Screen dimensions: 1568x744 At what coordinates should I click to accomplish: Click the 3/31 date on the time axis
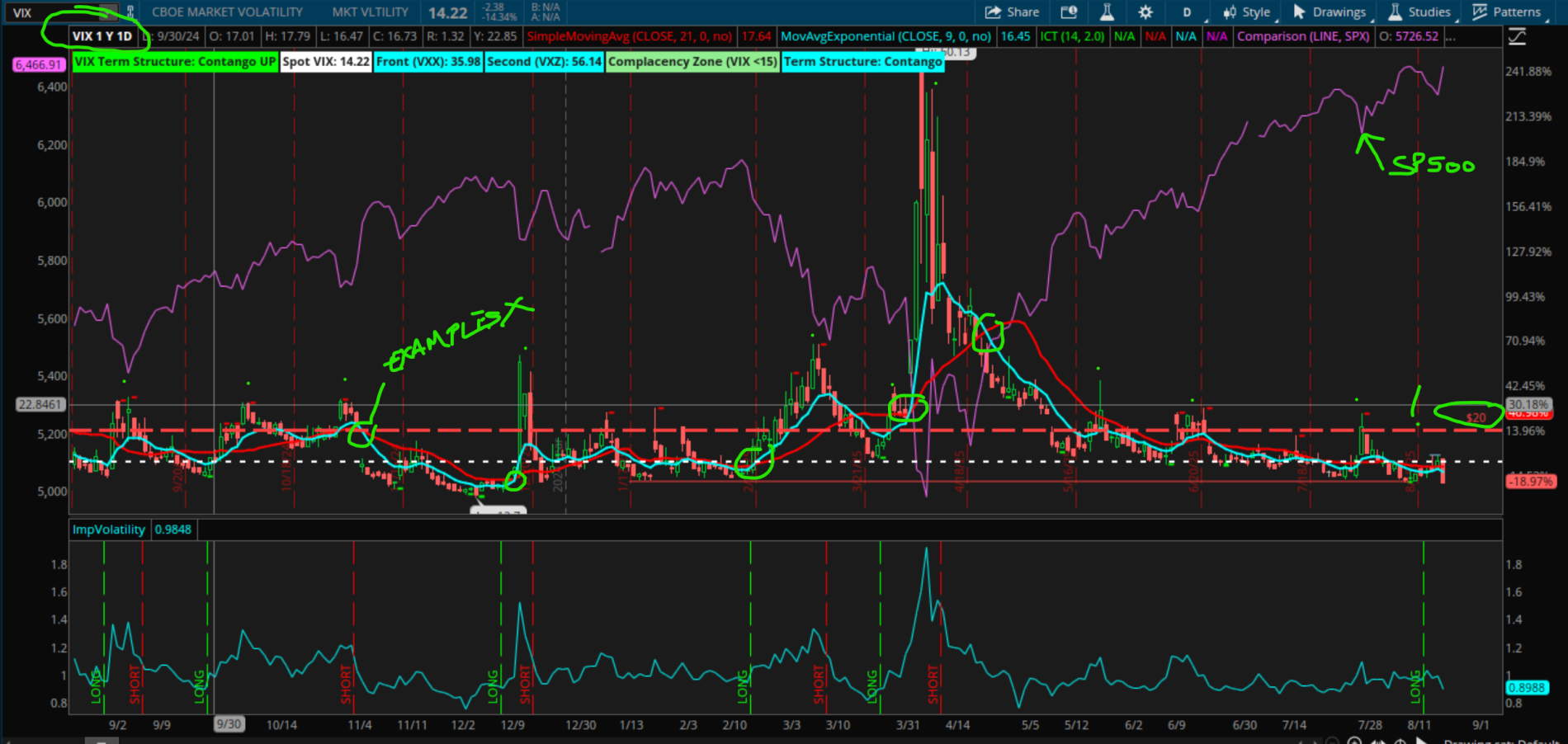(908, 725)
